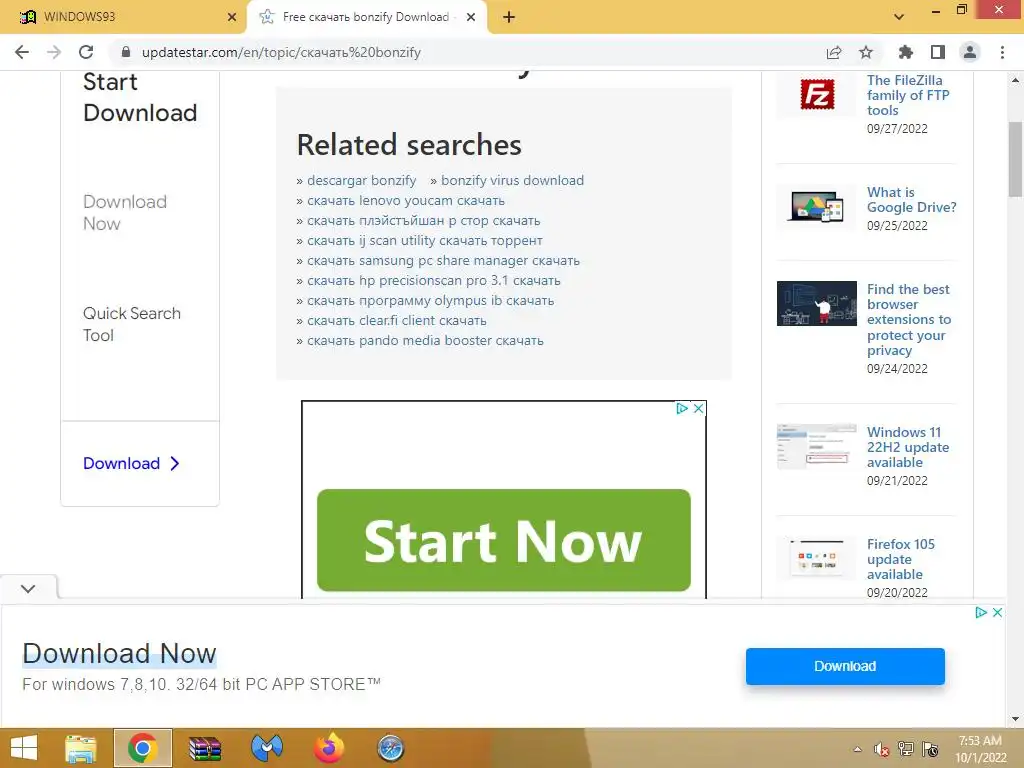The width and height of the screenshot is (1024, 768).
Task: Open скачать ij scan utility search
Action: 424,240
